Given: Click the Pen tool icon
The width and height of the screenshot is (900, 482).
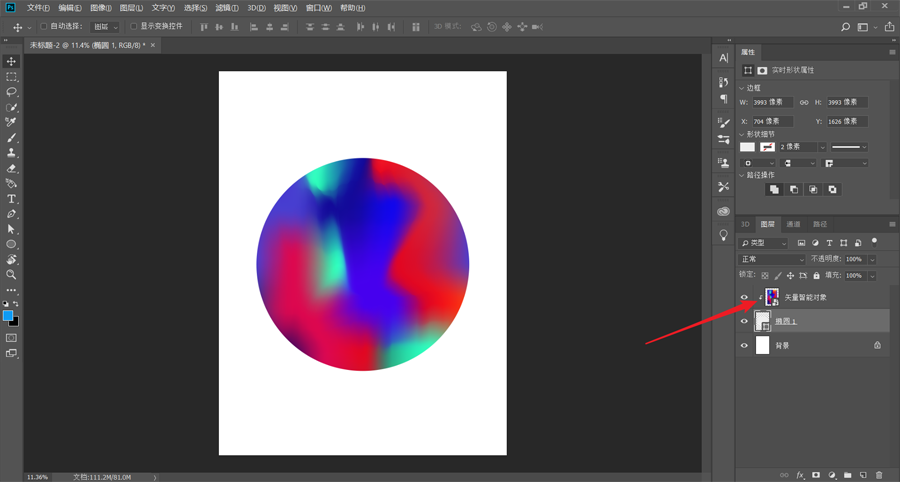Looking at the screenshot, I should tap(12, 214).
